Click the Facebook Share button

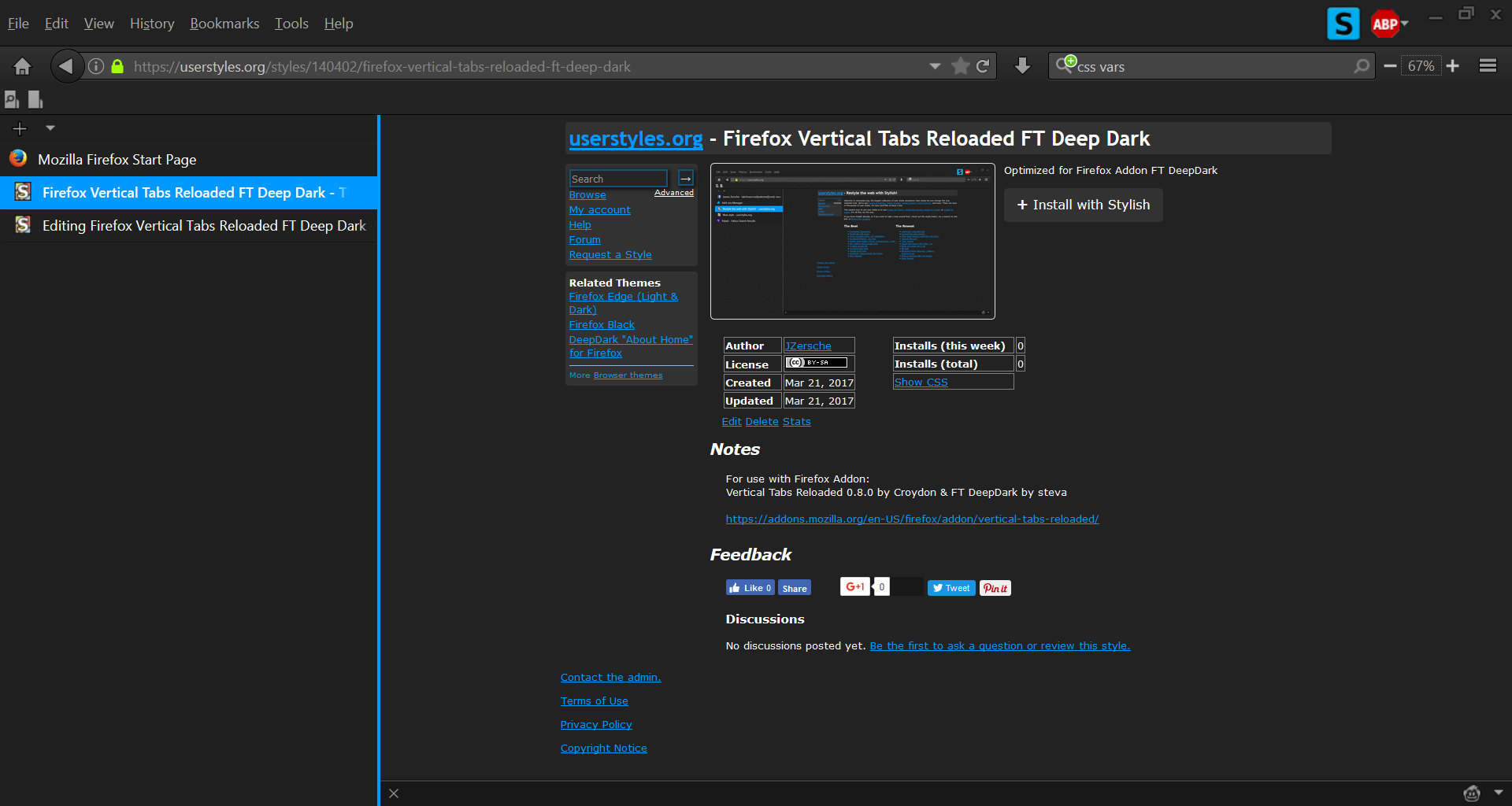point(795,588)
